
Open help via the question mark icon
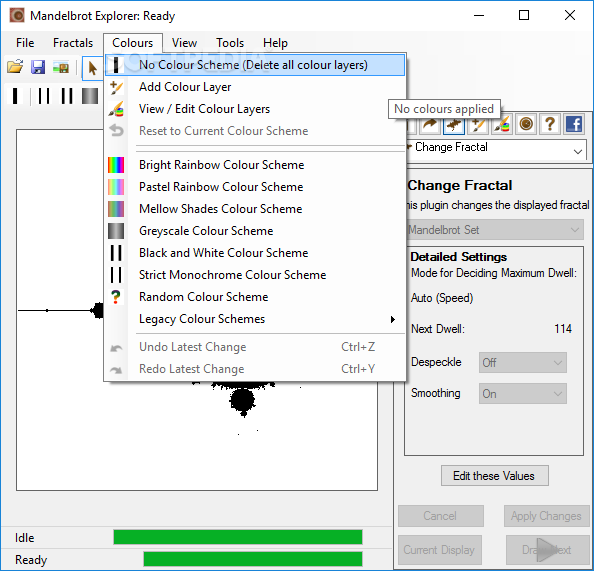point(550,124)
